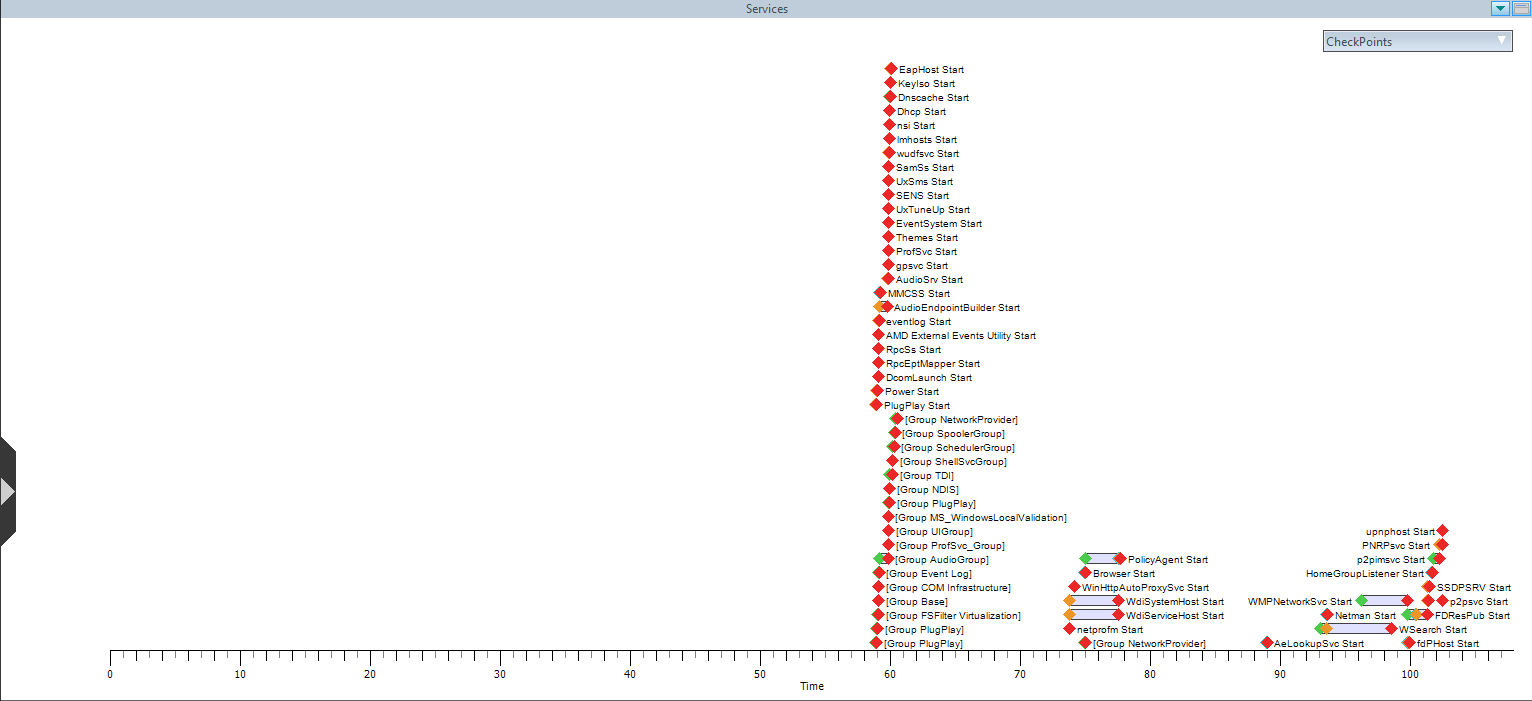Click the SENS Start diamond
1532x701 pixels.
pos(888,195)
